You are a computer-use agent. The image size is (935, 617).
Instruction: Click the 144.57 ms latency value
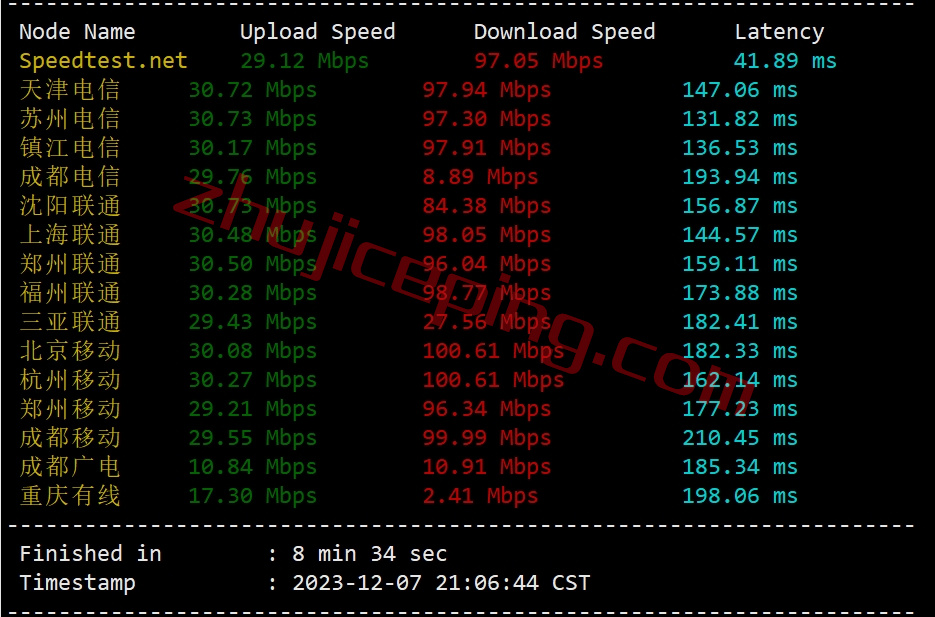739,235
